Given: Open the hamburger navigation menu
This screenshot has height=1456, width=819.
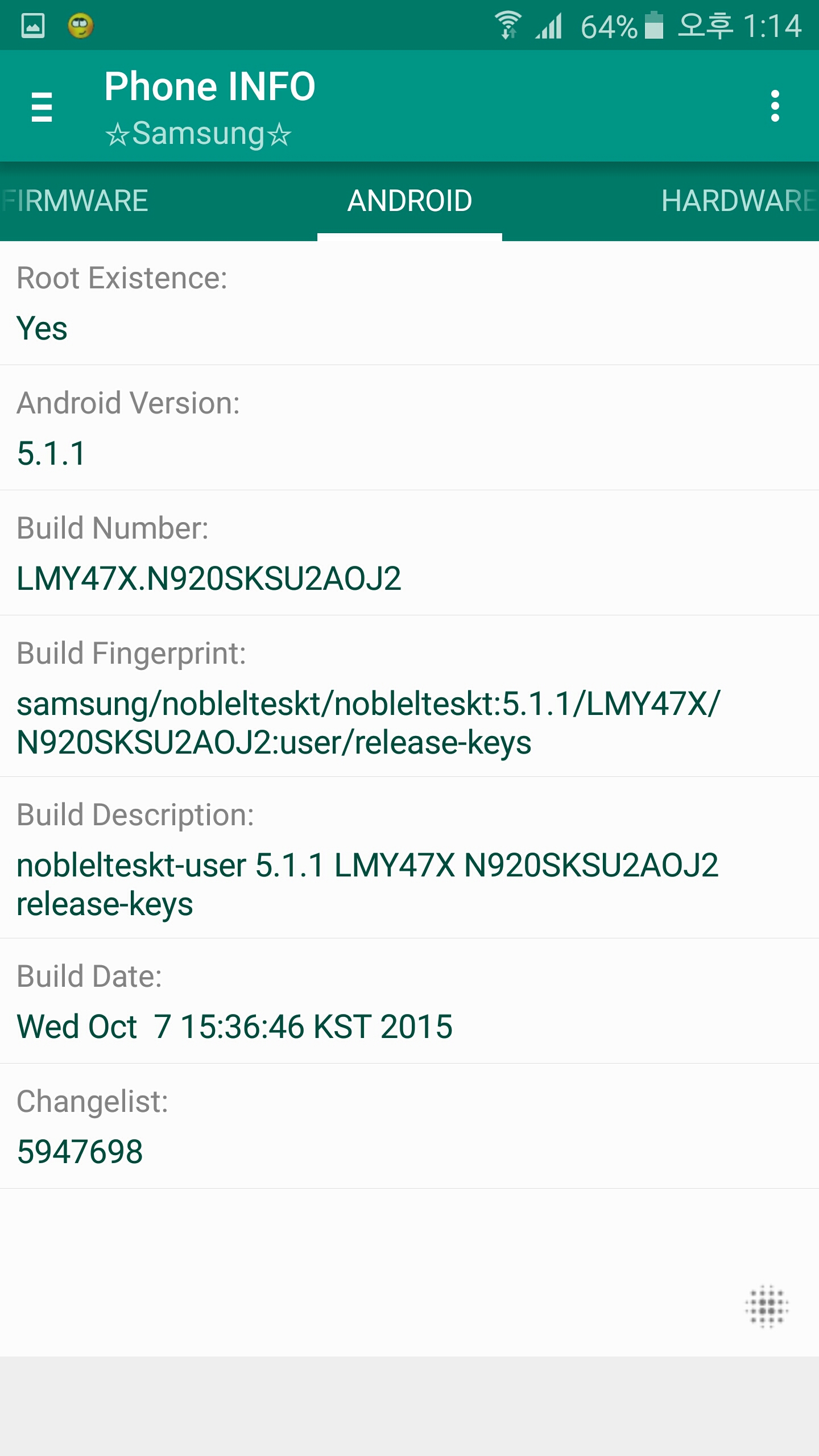Looking at the screenshot, I should [x=42, y=106].
